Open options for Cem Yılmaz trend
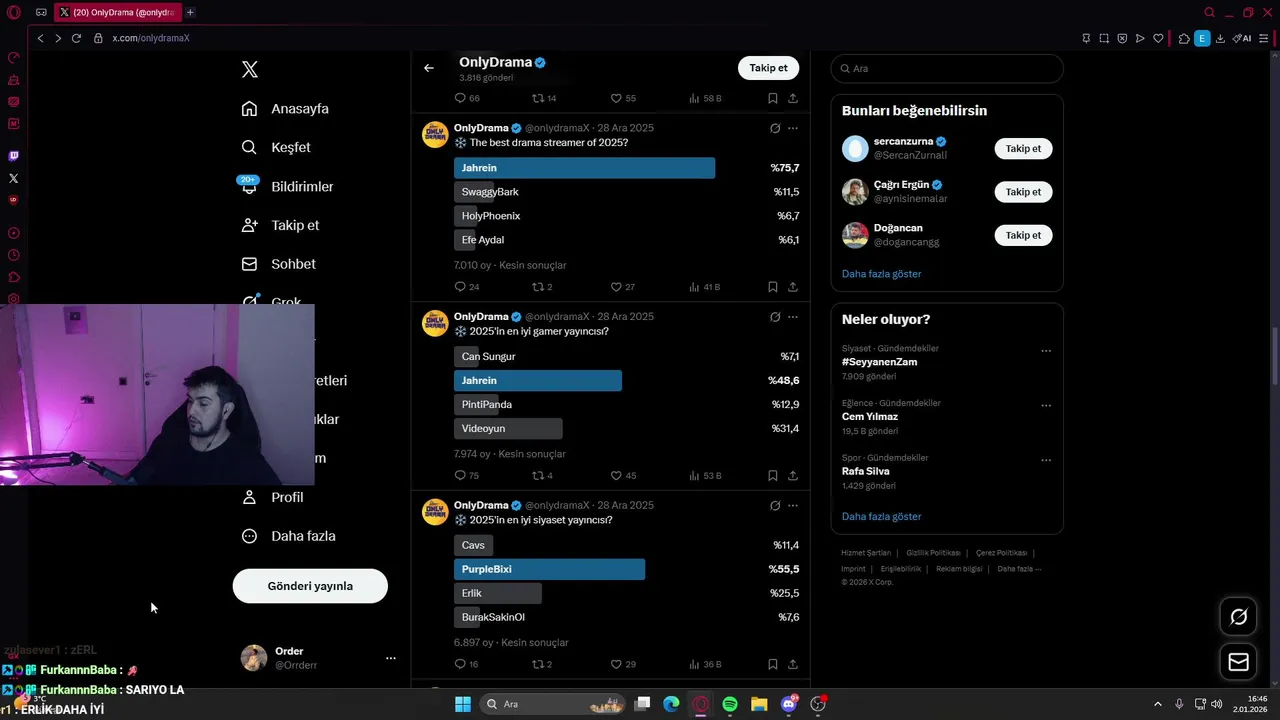The height and width of the screenshot is (720, 1280). click(x=1046, y=406)
